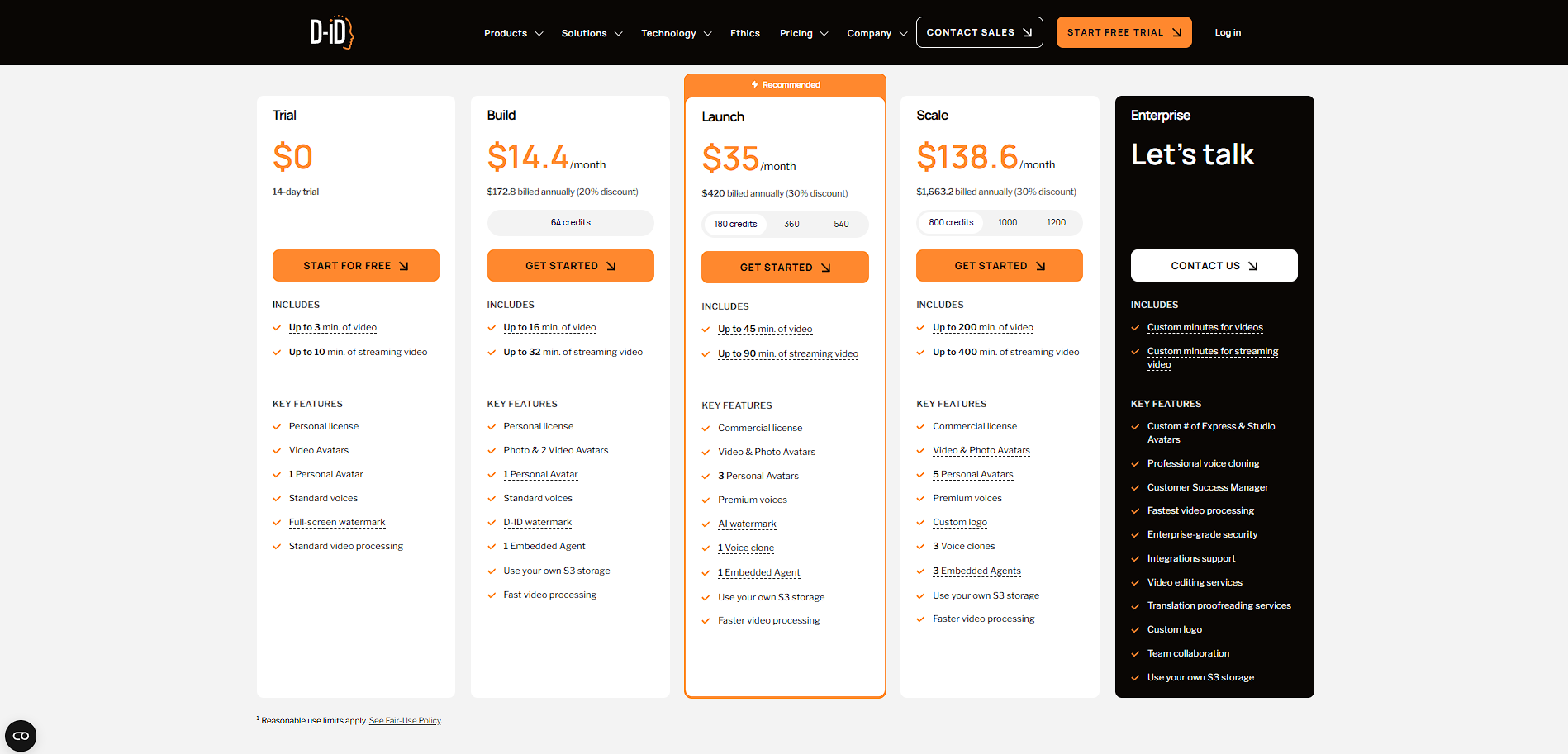This screenshot has width=1568, height=754.
Task: Click 'Up to 90 min. of streaming video'
Action: coord(788,353)
